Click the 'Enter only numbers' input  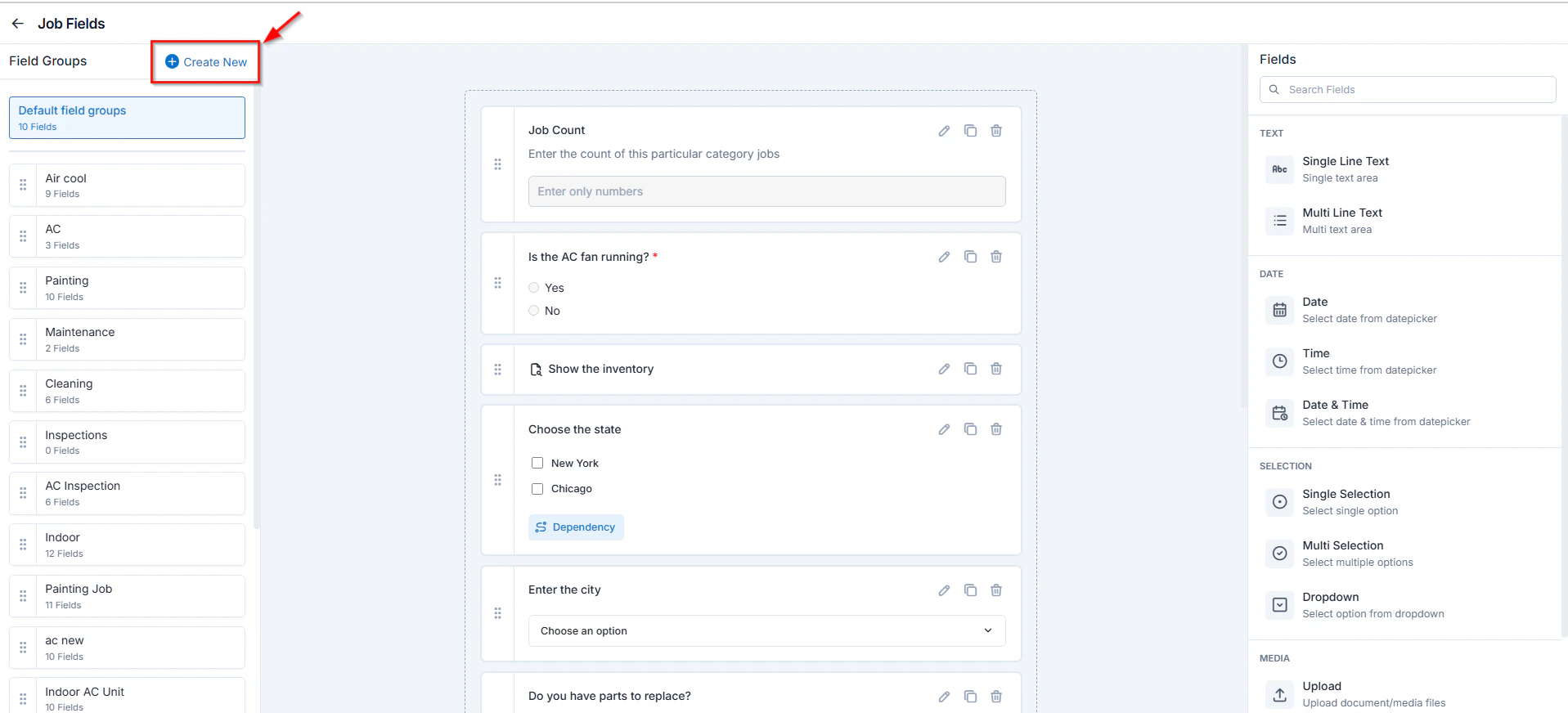(x=766, y=191)
